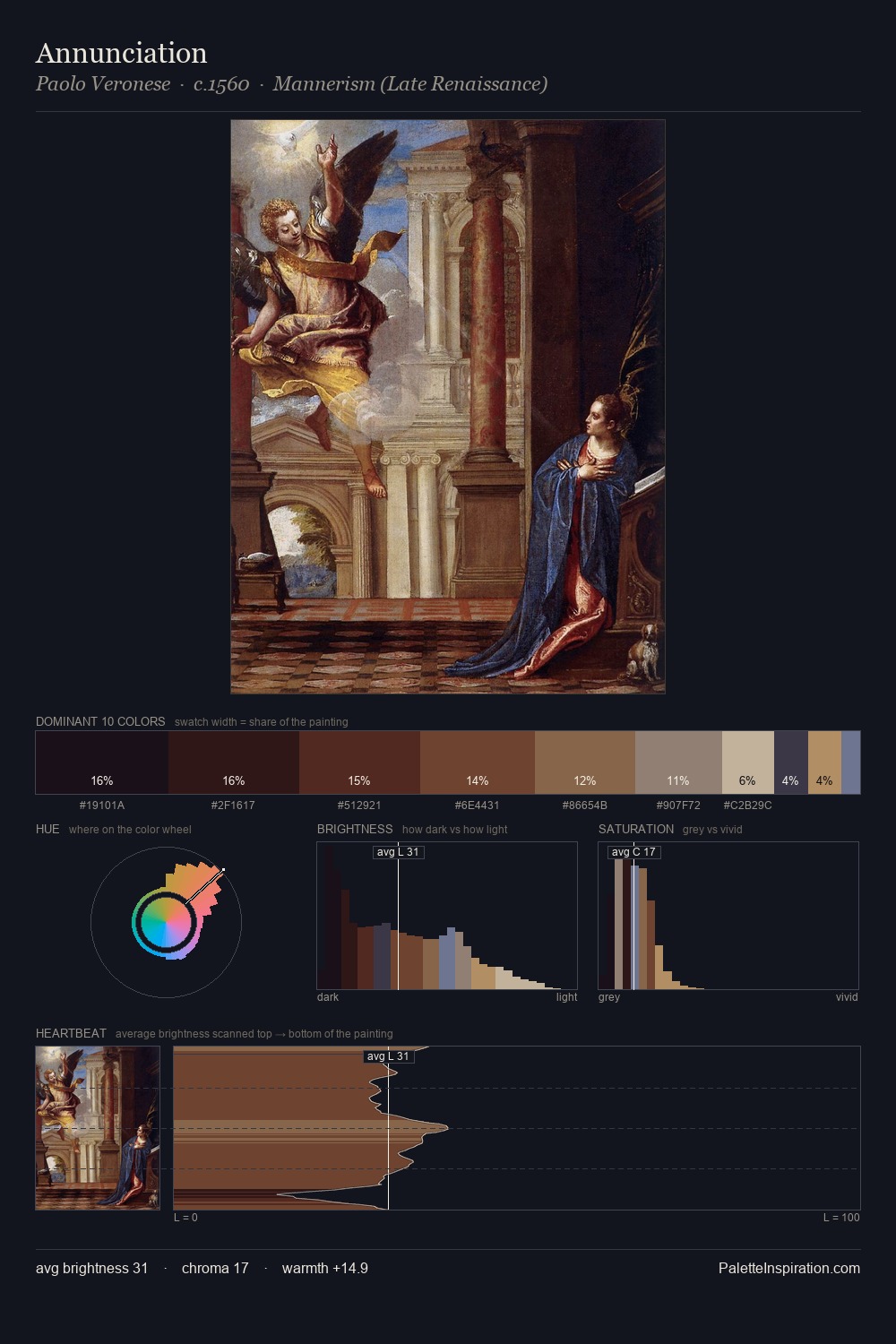The image size is (896, 1344).
Task: Pick the 6% #C2B29C beige swatch
Action: coord(748,762)
